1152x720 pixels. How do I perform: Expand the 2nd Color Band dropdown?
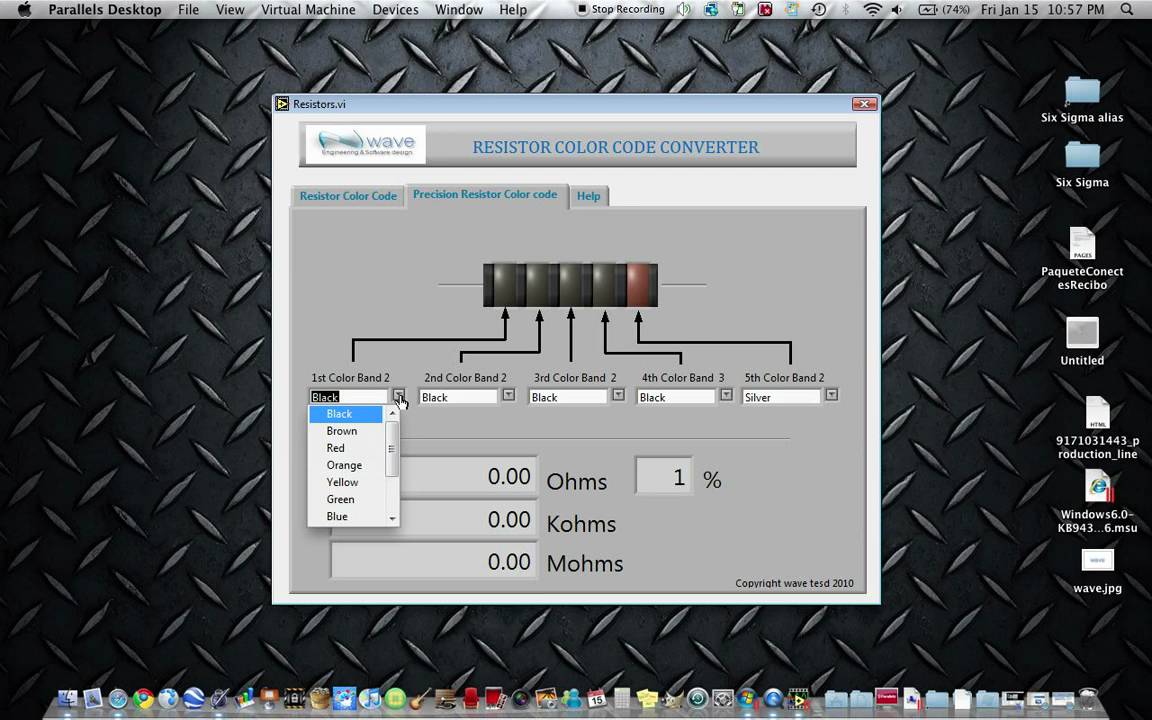508,396
